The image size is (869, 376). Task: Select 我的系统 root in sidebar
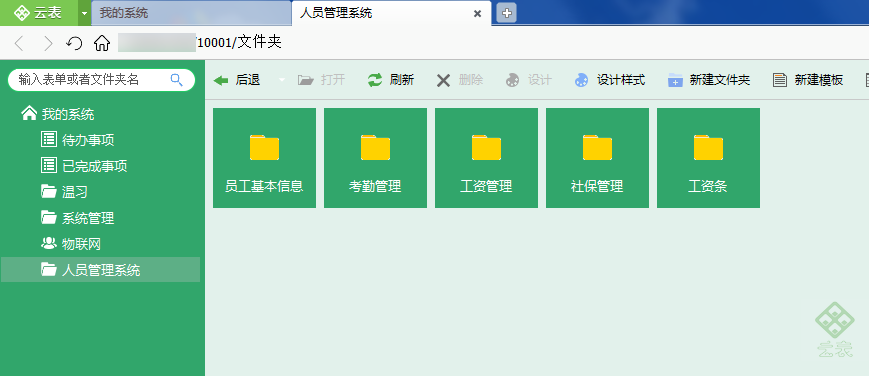tap(58, 114)
